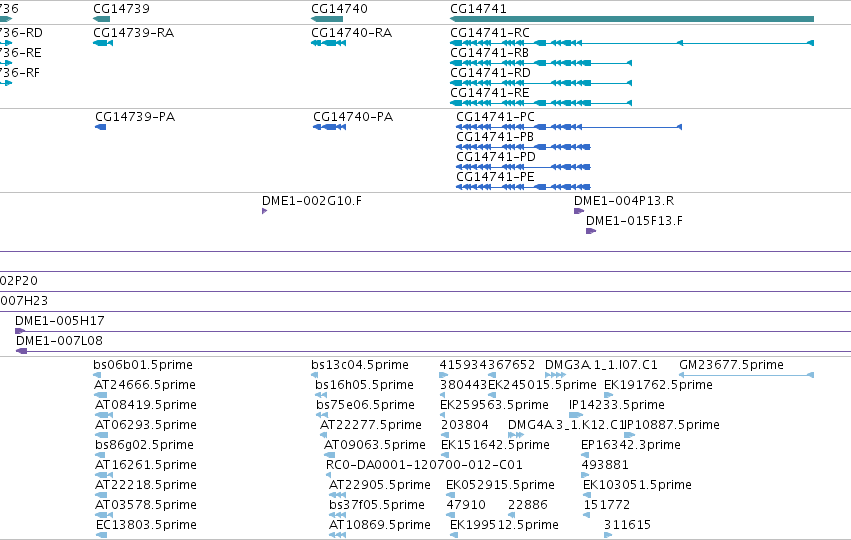Screen dimensions: 851x540
Task: Choose the bs37f05.5prime EST label
Action: pos(377,505)
